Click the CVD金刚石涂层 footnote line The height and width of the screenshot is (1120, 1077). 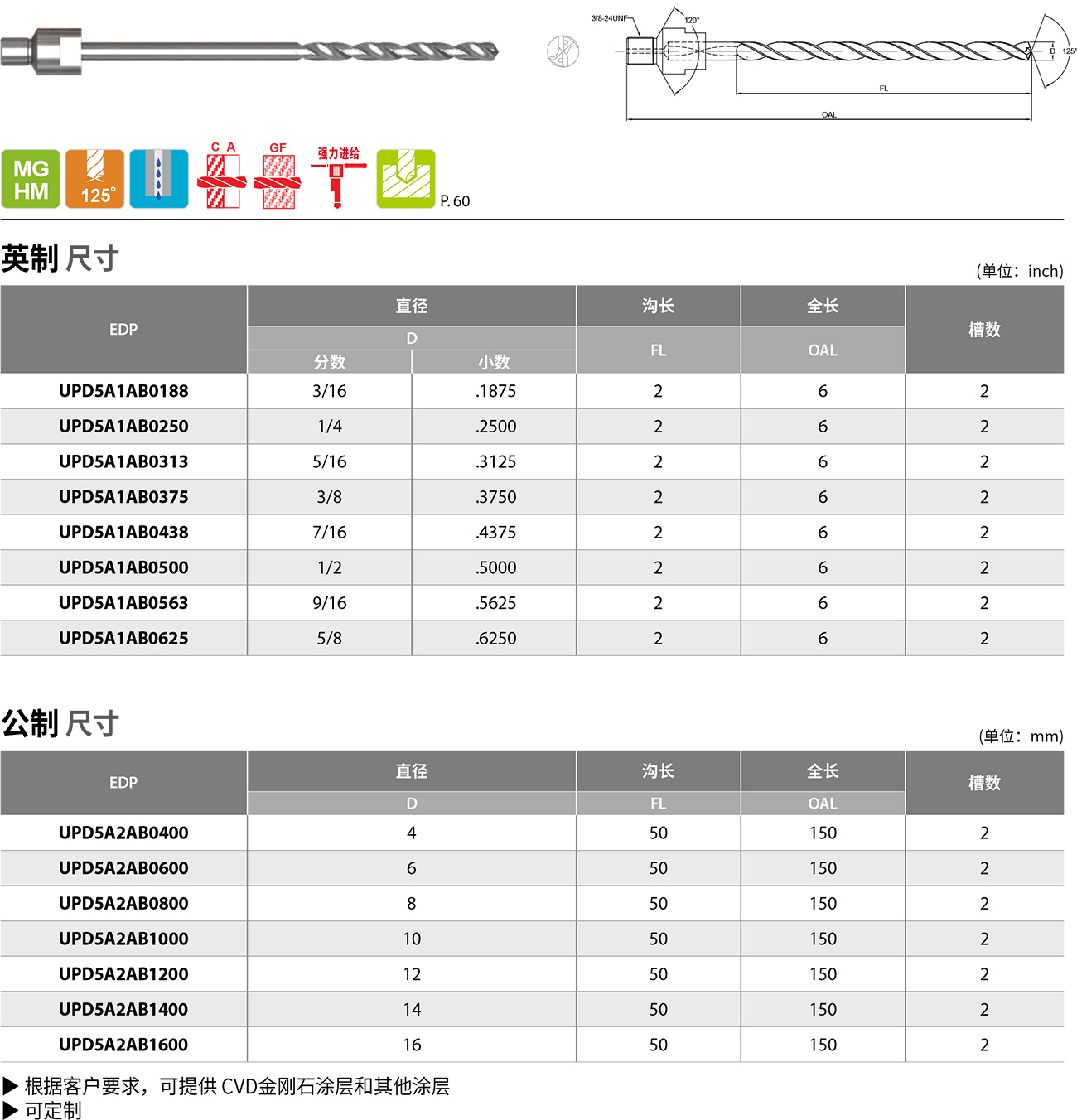coord(226,1086)
